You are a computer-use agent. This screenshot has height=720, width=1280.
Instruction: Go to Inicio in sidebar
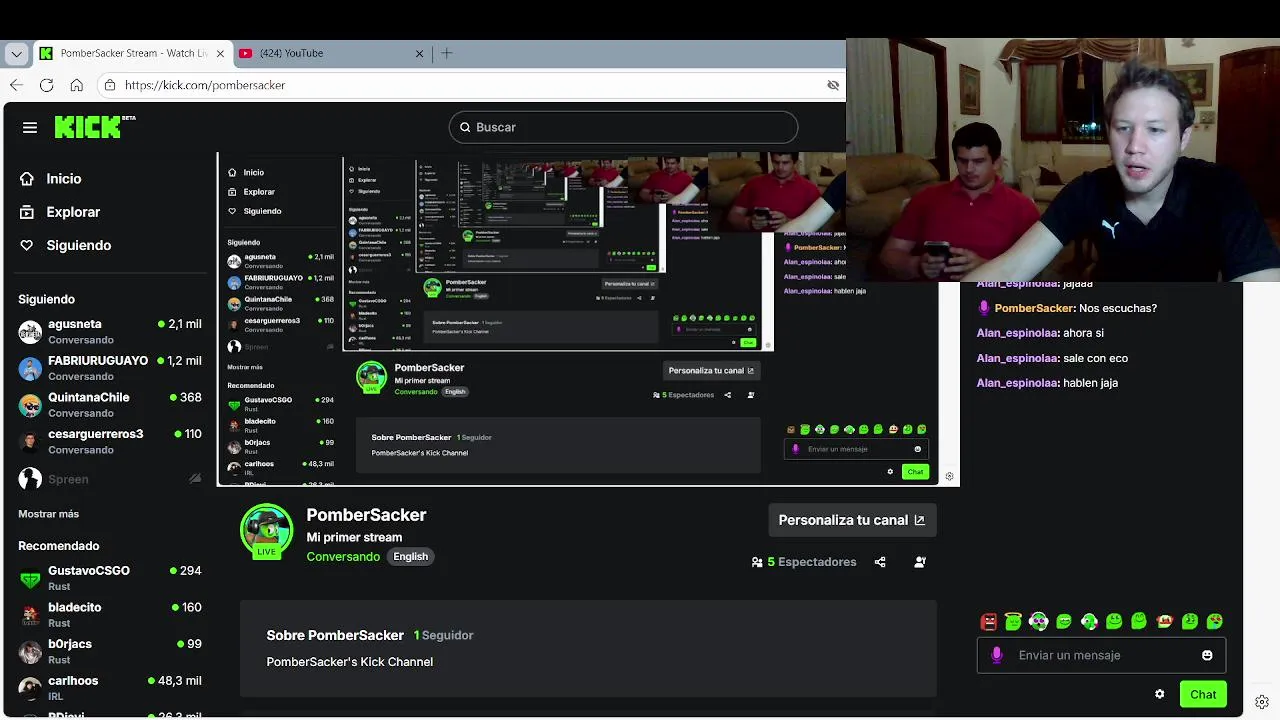coord(50,178)
